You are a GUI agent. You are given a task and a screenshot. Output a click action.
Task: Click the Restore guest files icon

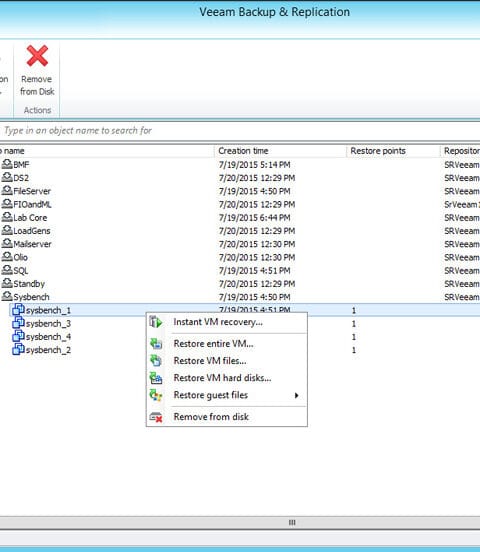(x=156, y=395)
